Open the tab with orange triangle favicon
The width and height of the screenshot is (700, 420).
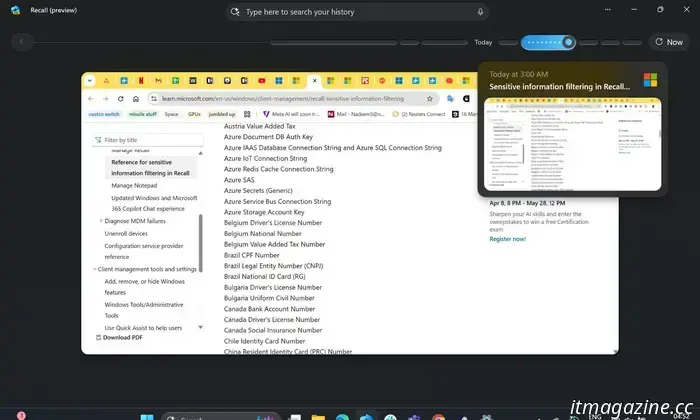(106, 81)
